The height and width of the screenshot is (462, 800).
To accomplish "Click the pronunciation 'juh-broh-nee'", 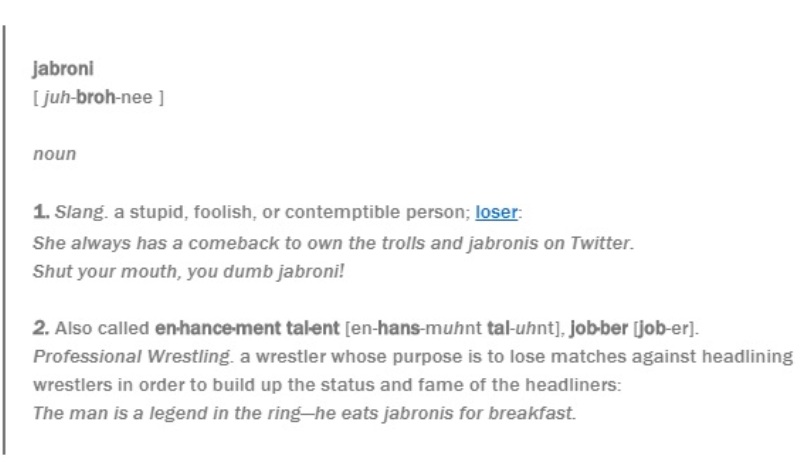I will (98, 98).
